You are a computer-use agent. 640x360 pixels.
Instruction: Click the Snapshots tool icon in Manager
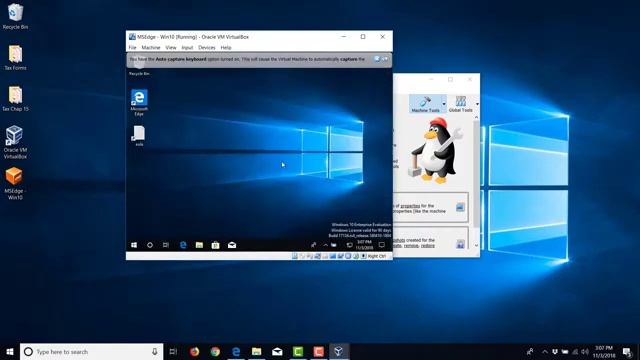click(460, 244)
